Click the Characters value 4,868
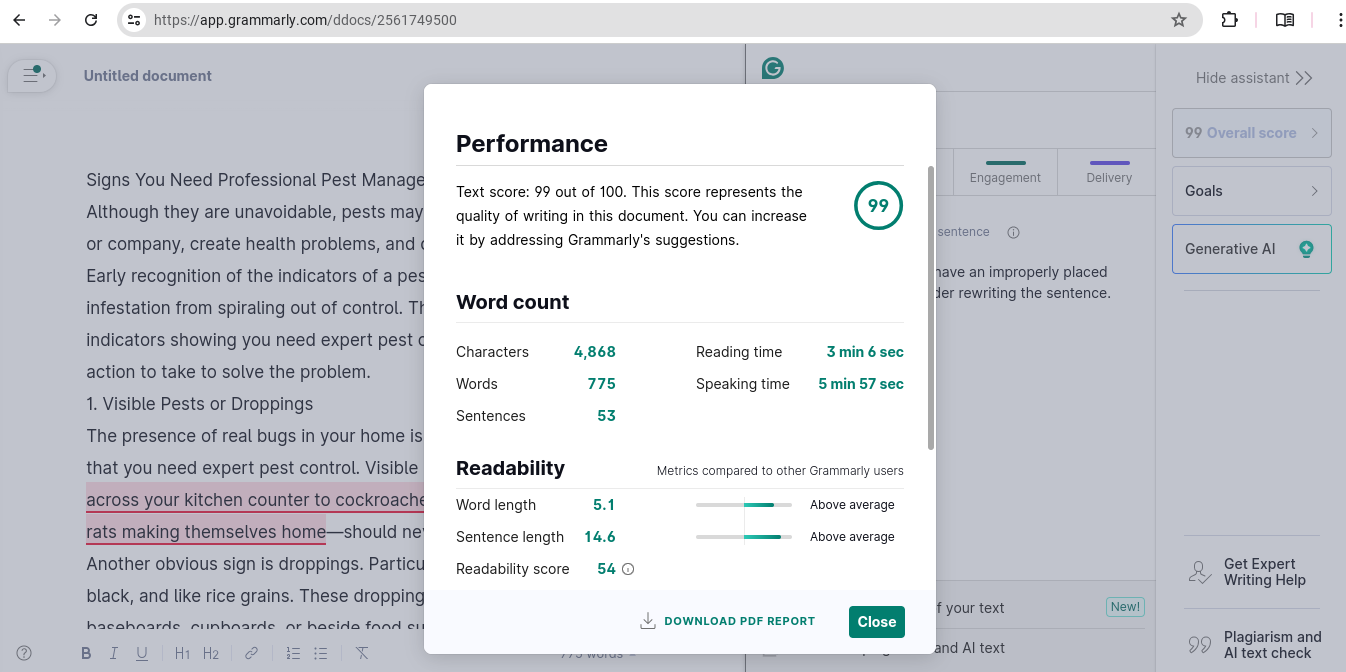 (x=595, y=352)
